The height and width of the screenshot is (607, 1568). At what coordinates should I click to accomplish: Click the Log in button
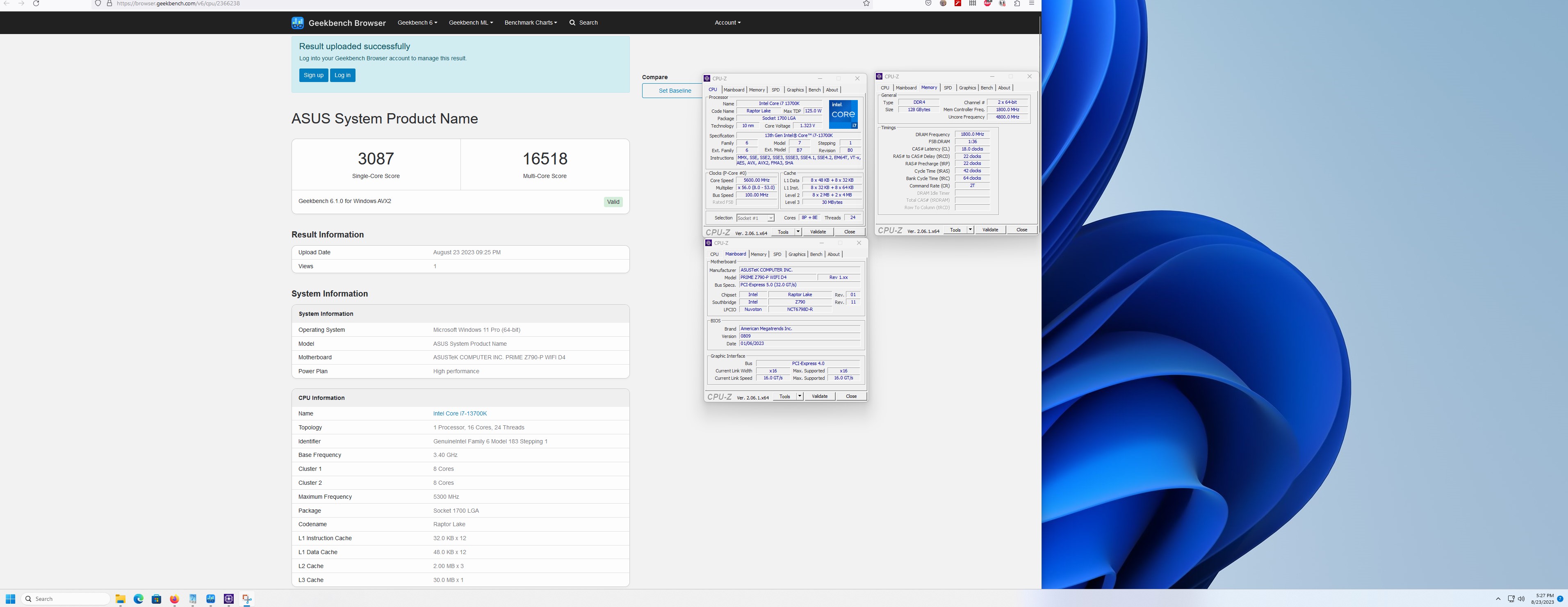tap(342, 75)
